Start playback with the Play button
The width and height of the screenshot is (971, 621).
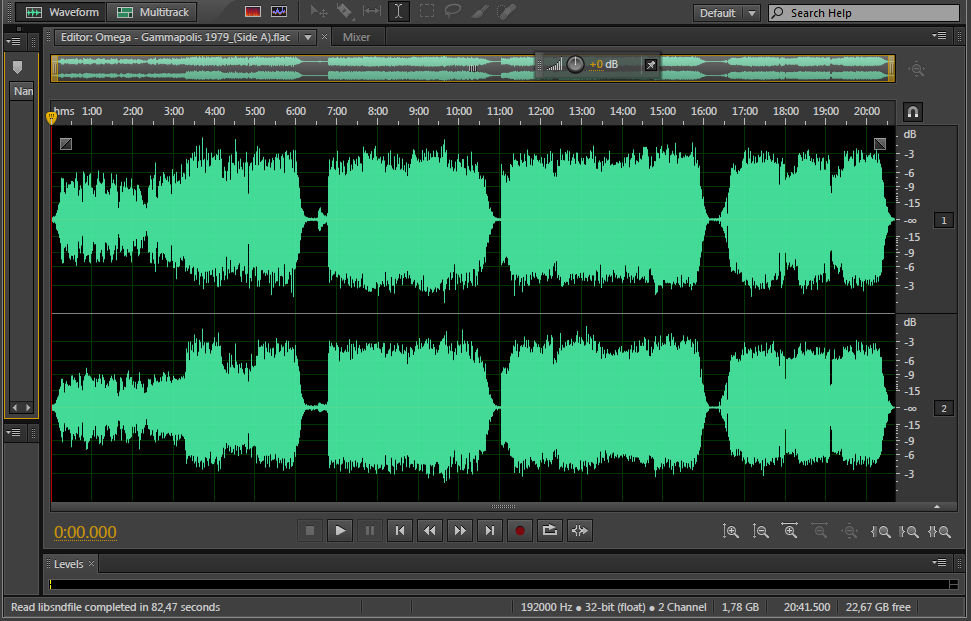[340, 531]
